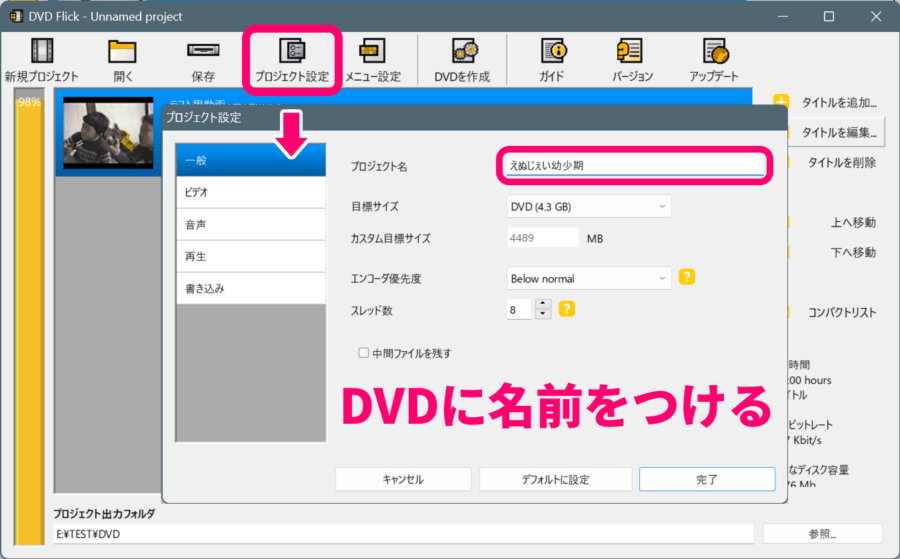Increase スレッド数 with up arrow

tap(543, 304)
